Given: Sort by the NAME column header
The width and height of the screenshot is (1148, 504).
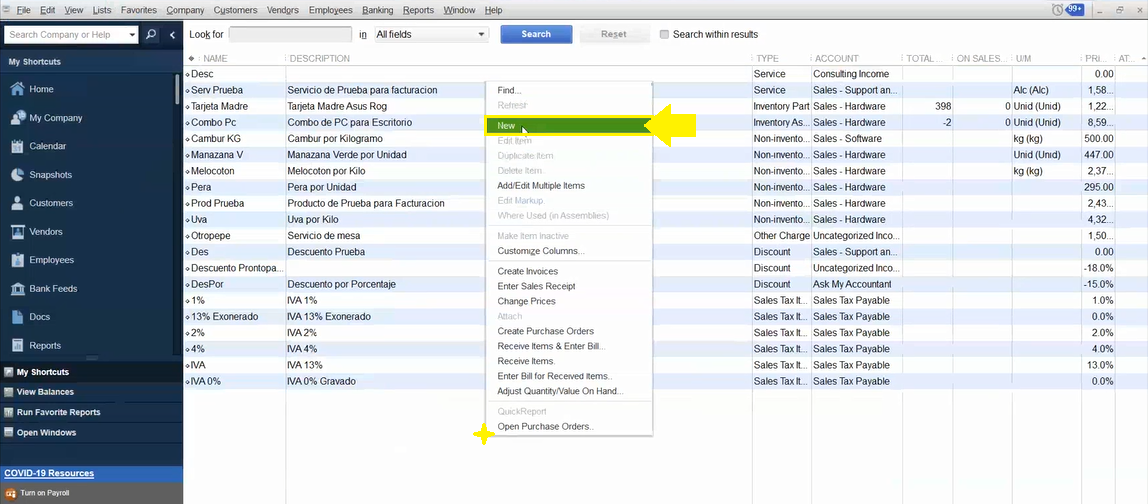Looking at the screenshot, I should pyautogui.click(x=216, y=59).
